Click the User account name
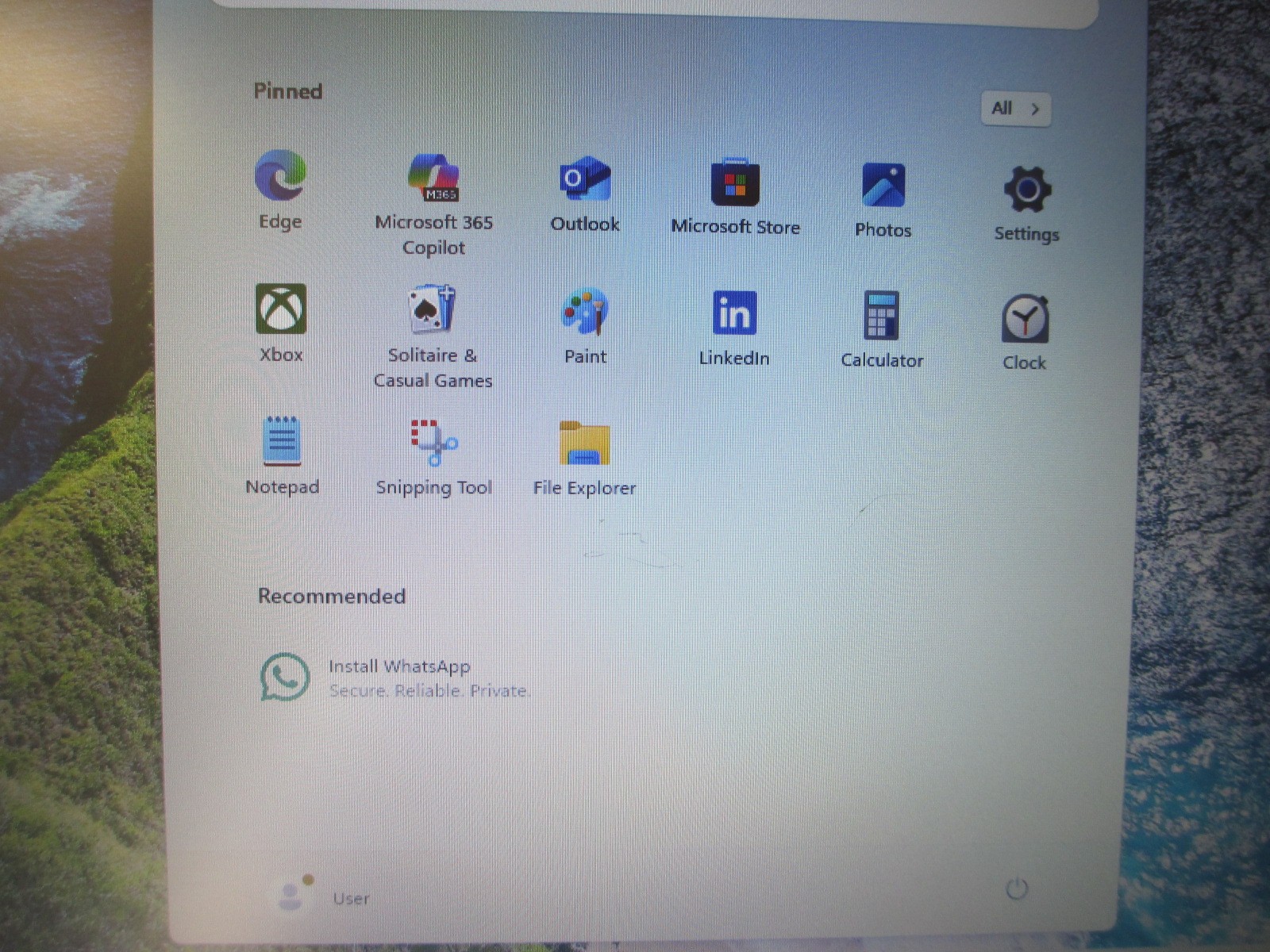This screenshot has width=1270, height=952. [x=352, y=898]
